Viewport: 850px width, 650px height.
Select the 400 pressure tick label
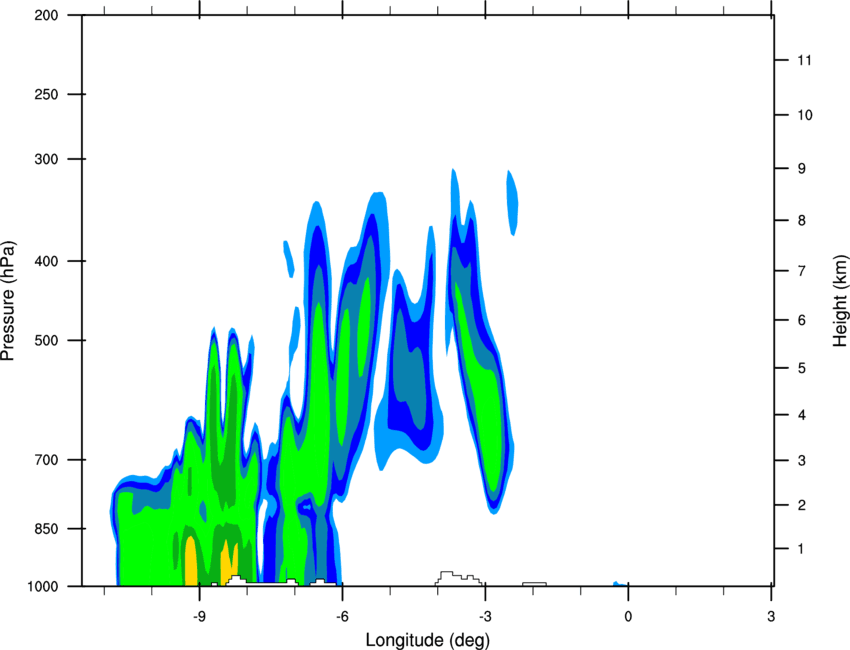pyautogui.click(x=46, y=261)
